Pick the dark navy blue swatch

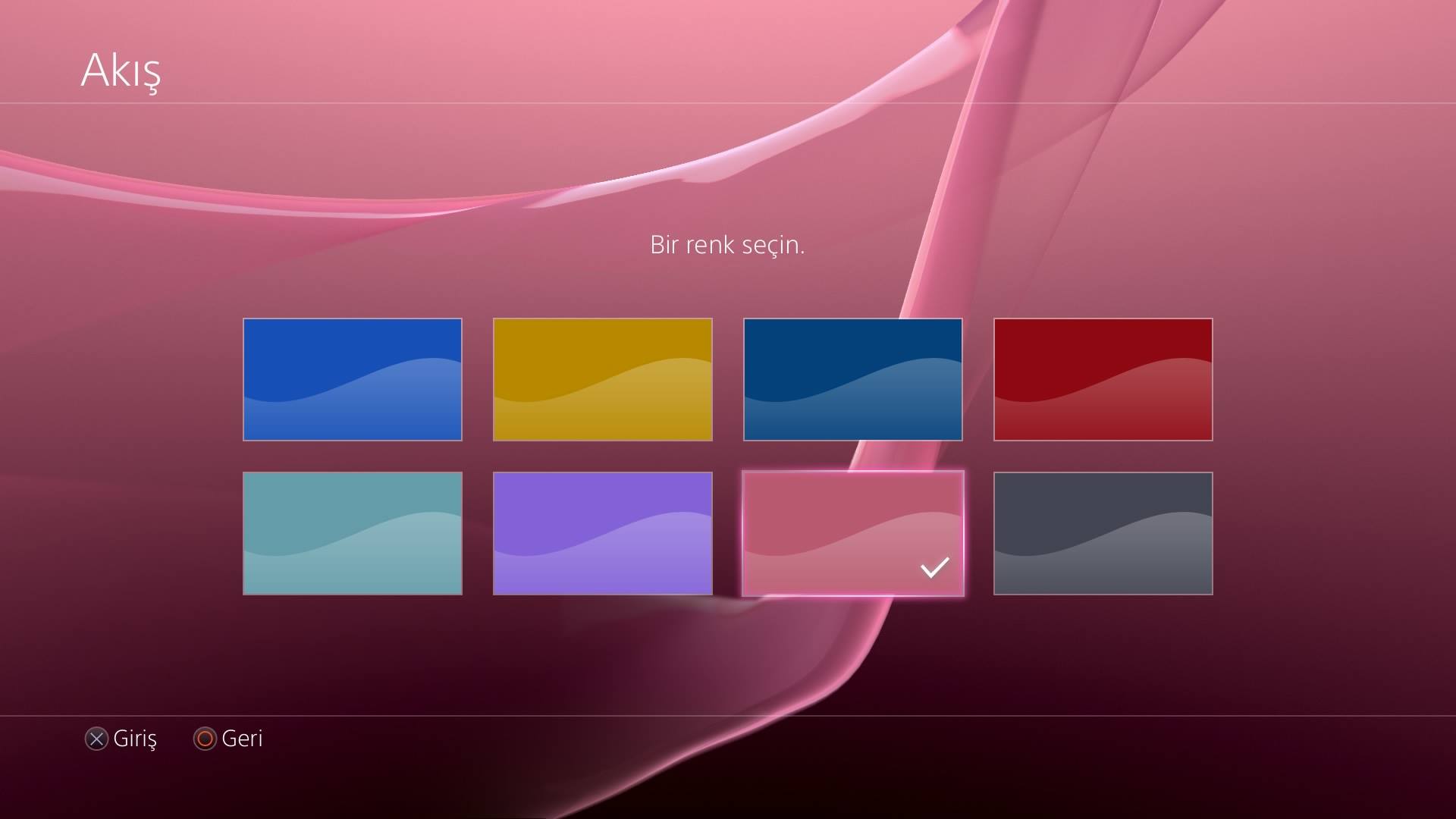[852, 379]
